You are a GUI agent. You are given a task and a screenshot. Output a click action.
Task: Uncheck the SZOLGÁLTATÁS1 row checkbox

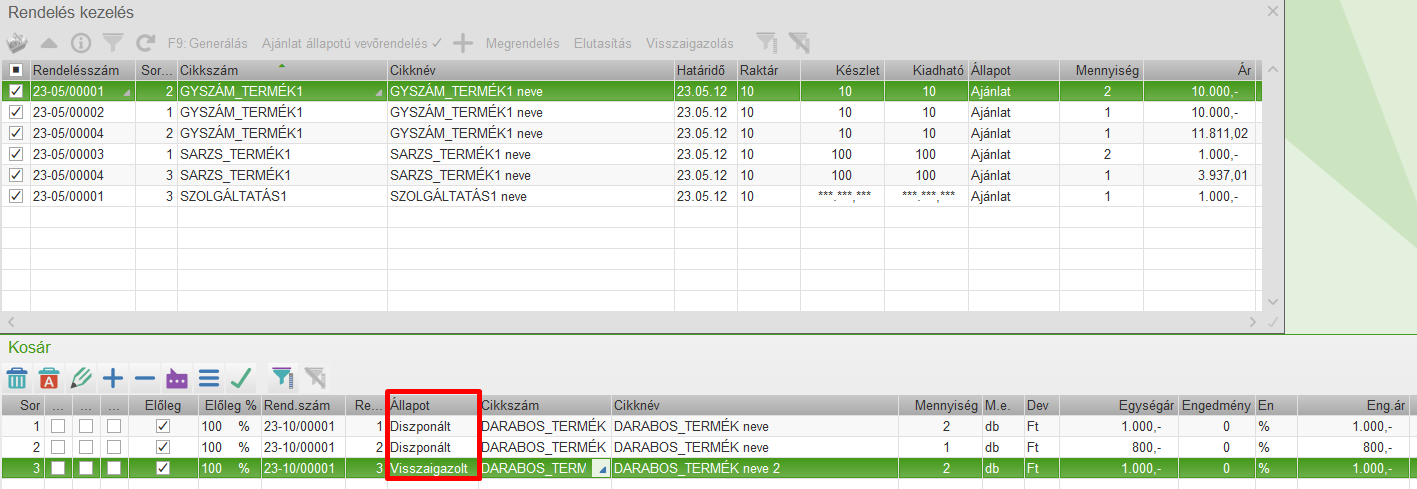pyautogui.click(x=15, y=196)
